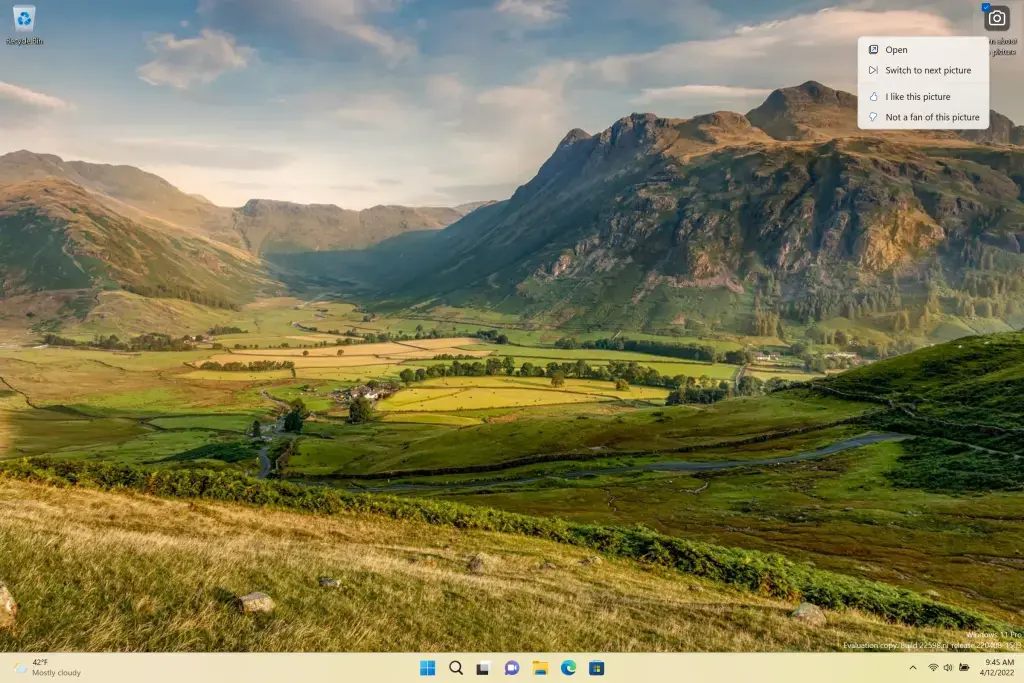Viewport: 1024px width, 683px height.
Task: Open network settings from the system tray
Action: pos(933,668)
